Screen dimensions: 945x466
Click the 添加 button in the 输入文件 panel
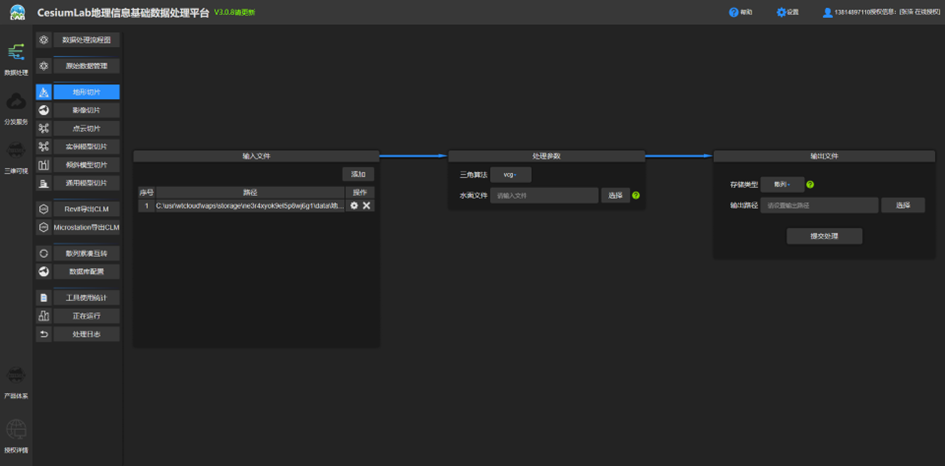(358, 174)
